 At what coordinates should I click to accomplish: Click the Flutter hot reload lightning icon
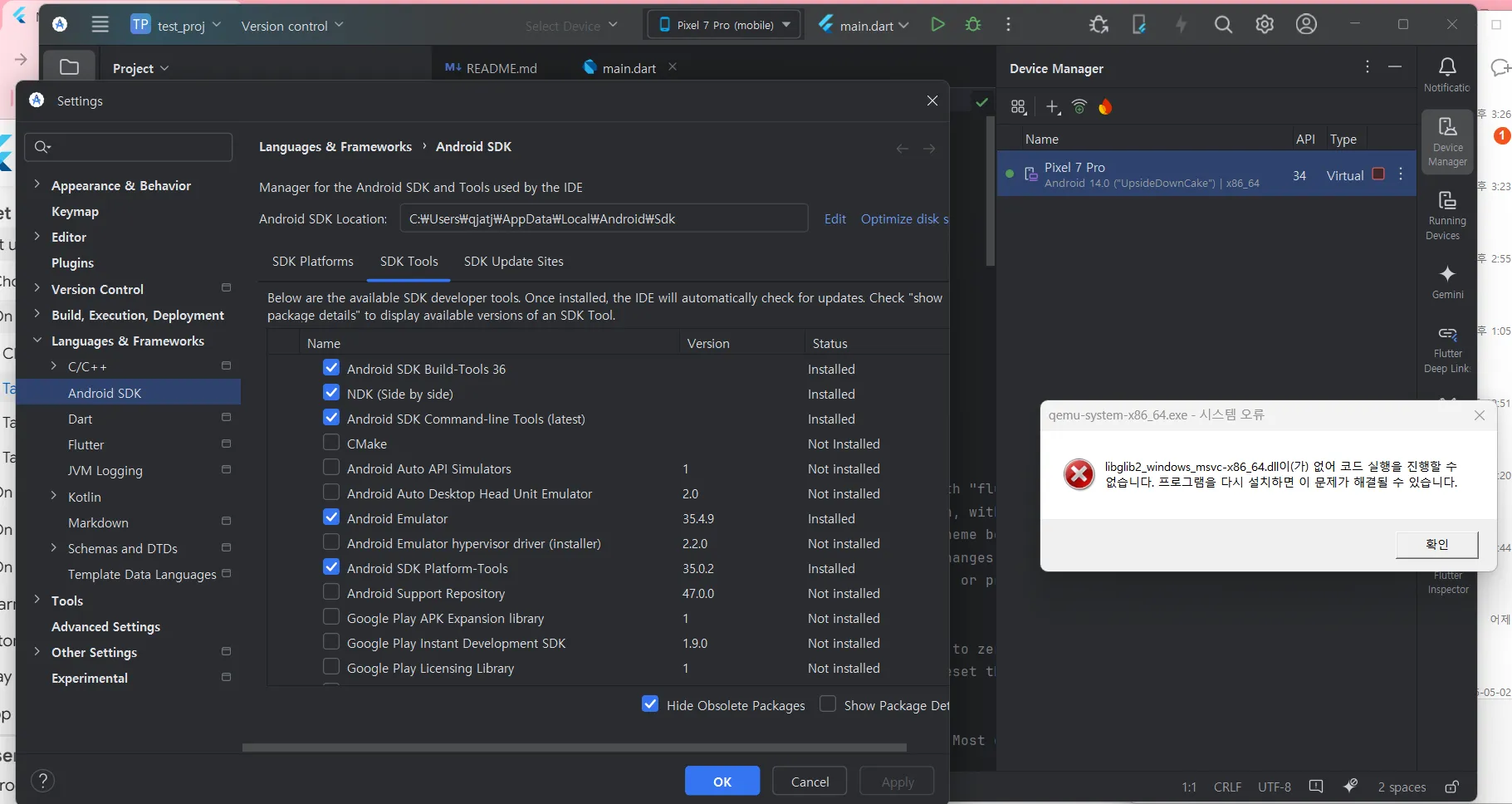(x=1181, y=25)
